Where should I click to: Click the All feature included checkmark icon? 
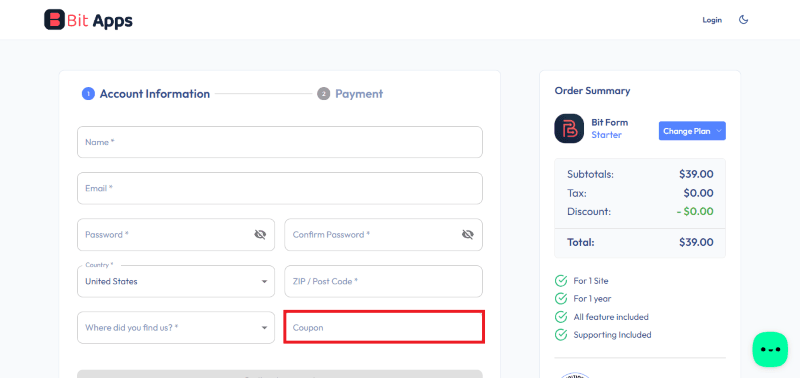coord(561,317)
